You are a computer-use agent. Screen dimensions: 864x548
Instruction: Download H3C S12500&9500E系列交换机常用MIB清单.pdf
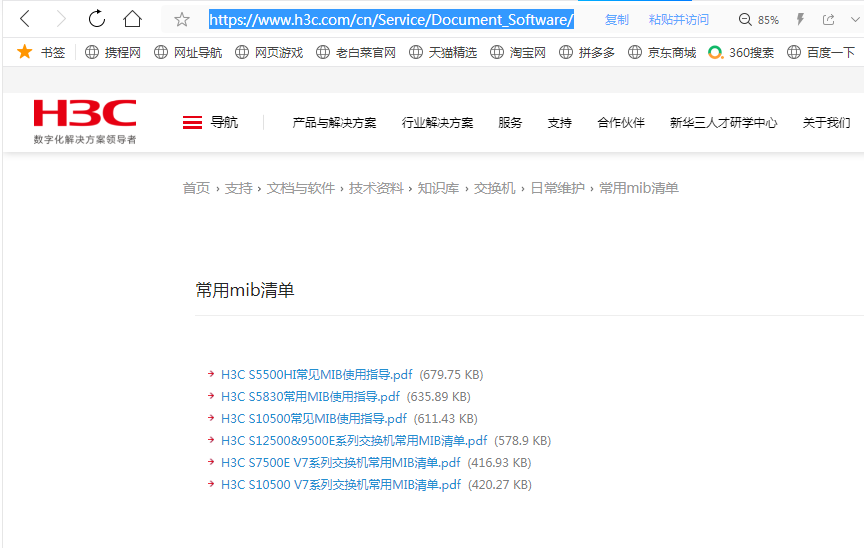354,441
